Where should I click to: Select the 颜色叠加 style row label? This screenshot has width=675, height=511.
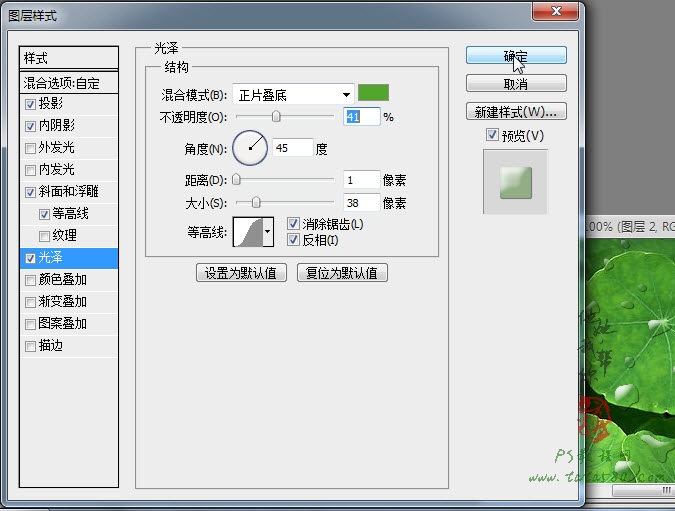[x=63, y=279]
